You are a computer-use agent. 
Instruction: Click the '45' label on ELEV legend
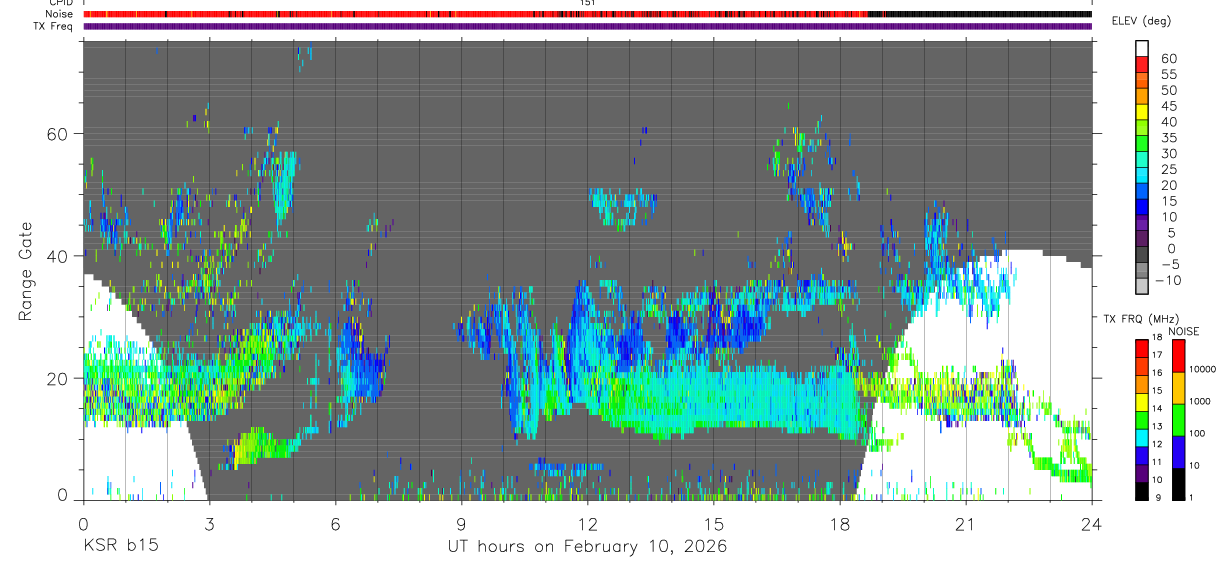click(1167, 107)
